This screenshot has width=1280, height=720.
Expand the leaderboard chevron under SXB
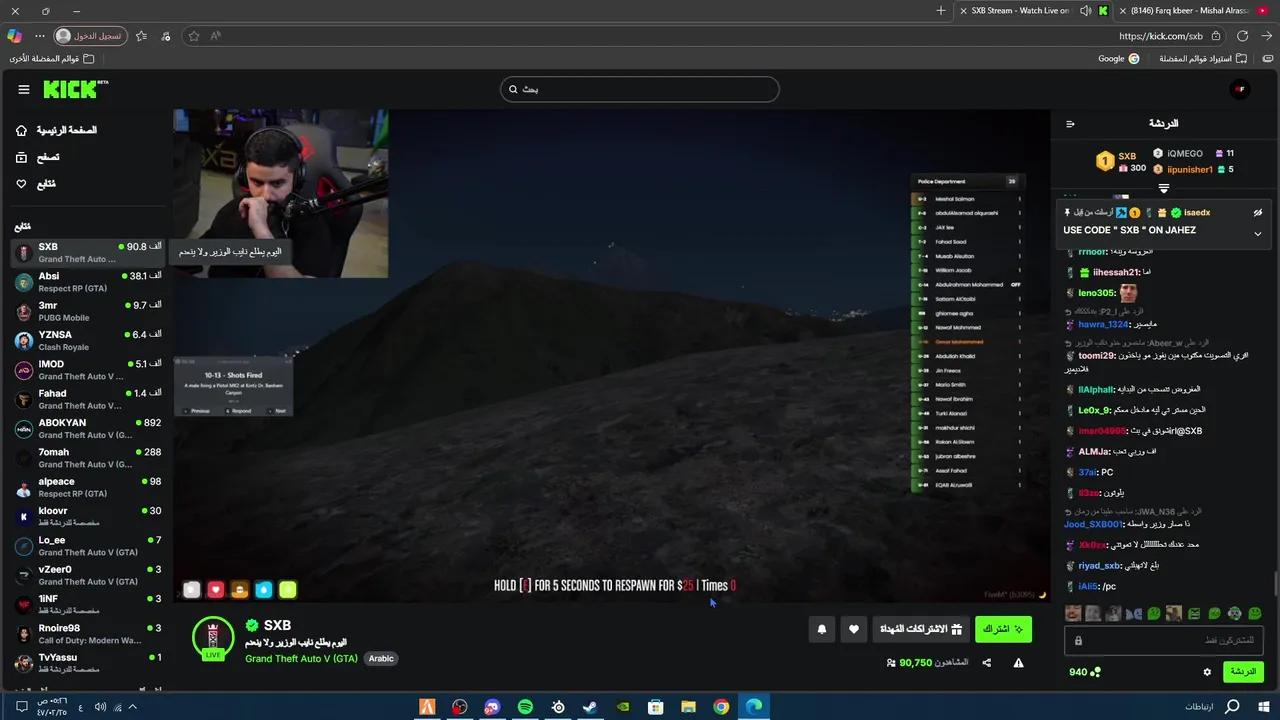pyautogui.click(x=1163, y=188)
